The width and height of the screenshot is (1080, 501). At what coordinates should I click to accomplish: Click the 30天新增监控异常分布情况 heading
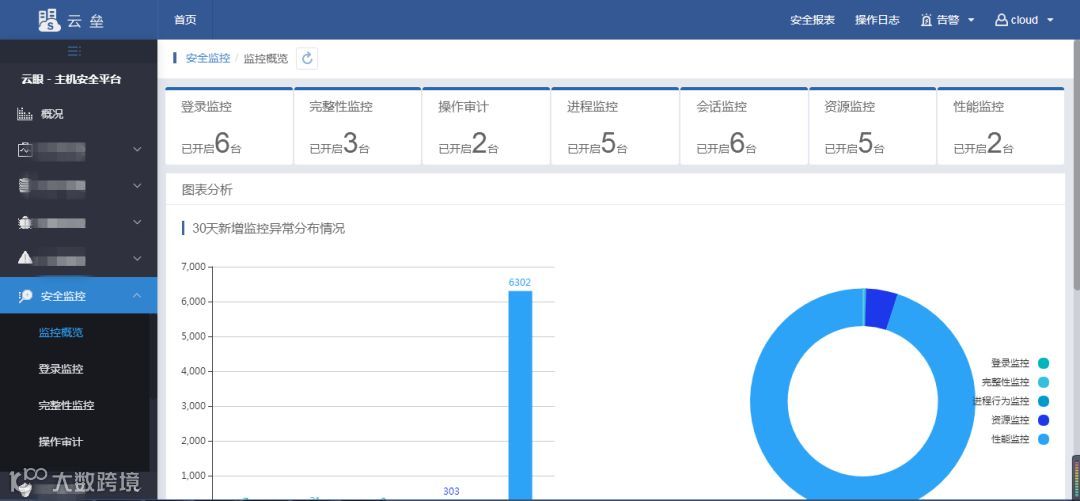pyautogui.click(x=269, y=229)
